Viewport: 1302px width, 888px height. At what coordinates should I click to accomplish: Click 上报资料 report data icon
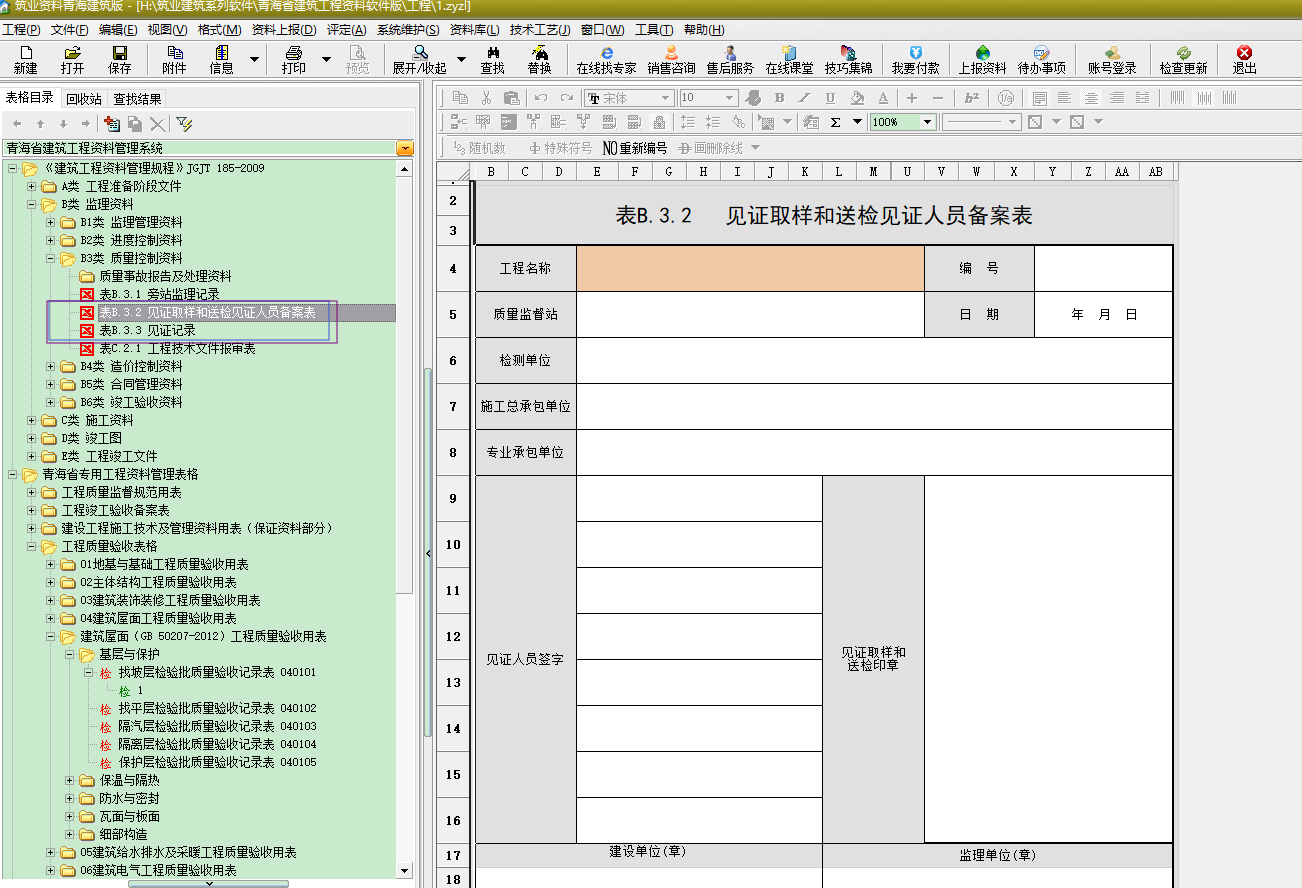pyautogui.click(x=982, y=60)
